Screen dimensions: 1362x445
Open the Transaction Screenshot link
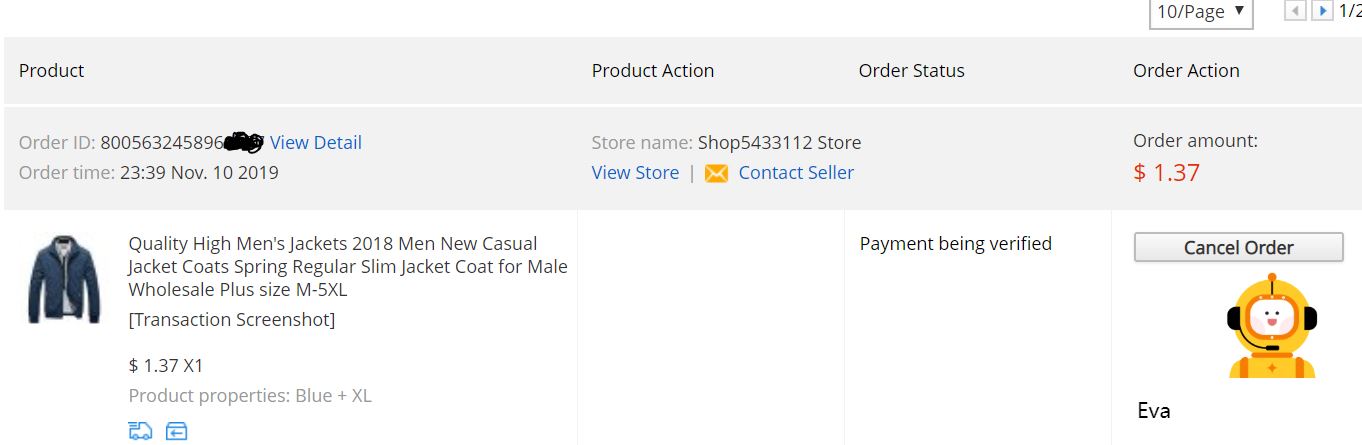tap(232, 319)
